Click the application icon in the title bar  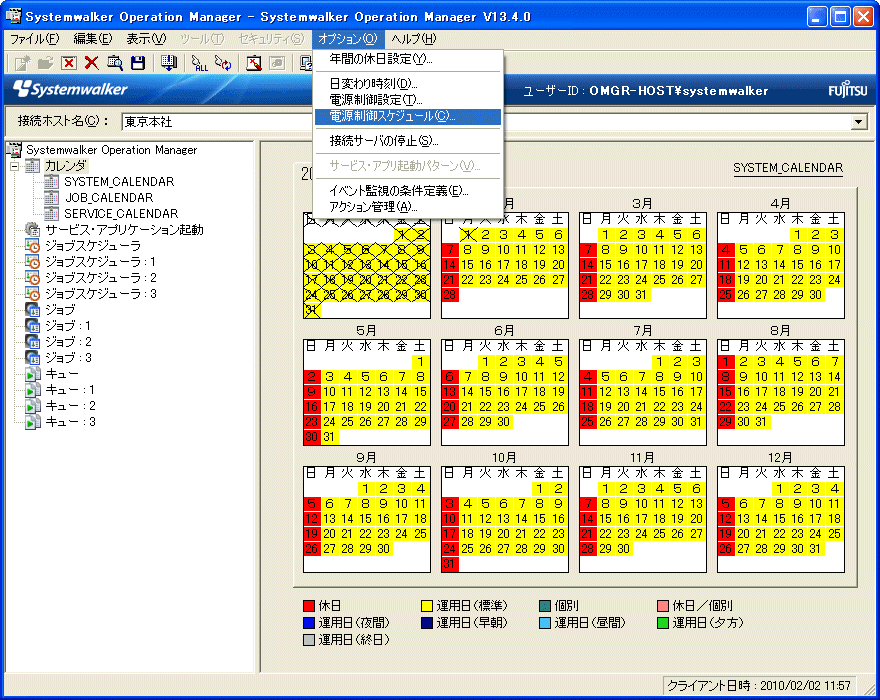click(x=13, y=16)
